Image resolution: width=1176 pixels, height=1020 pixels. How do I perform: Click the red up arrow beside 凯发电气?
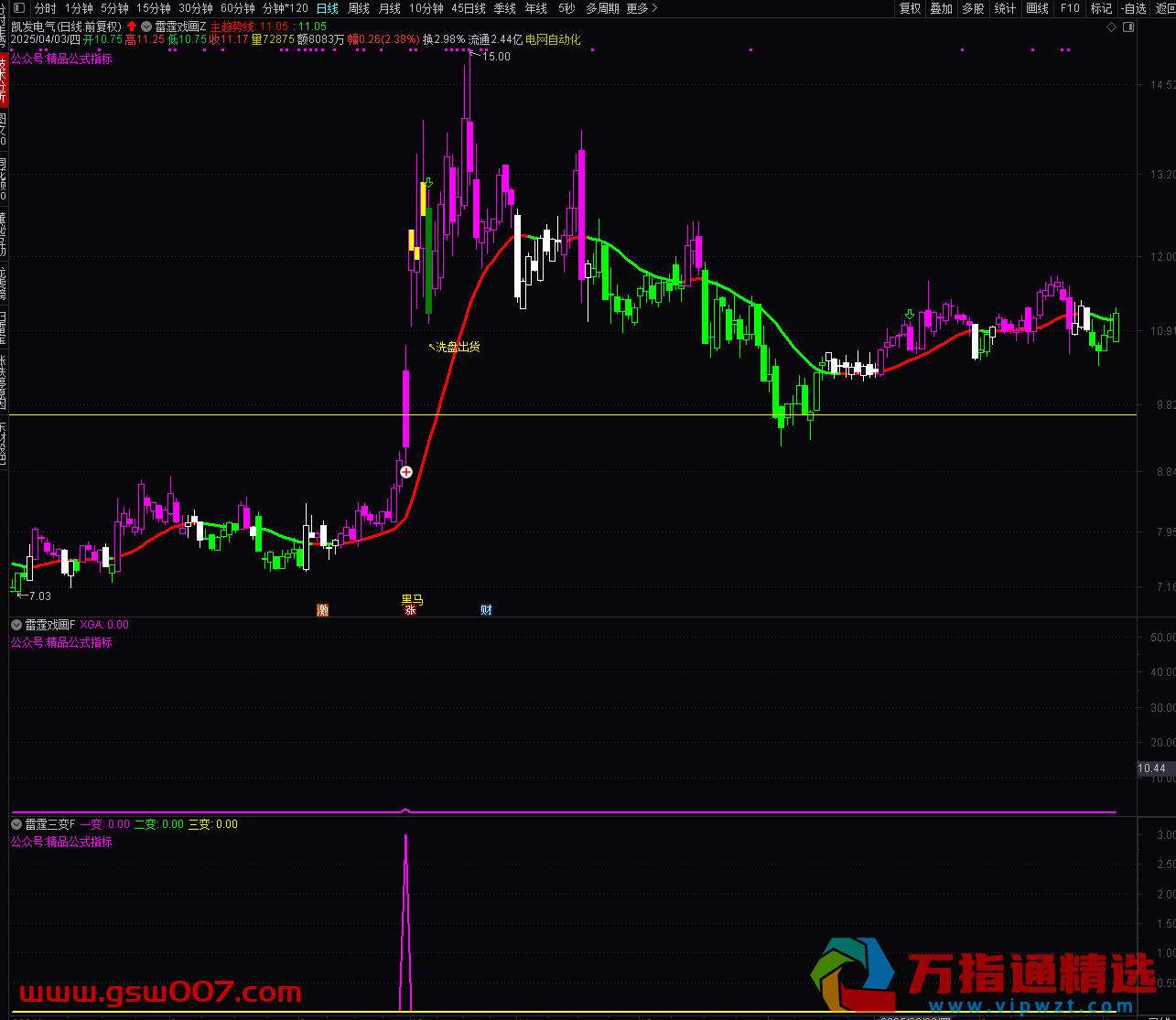click(132, 27)
